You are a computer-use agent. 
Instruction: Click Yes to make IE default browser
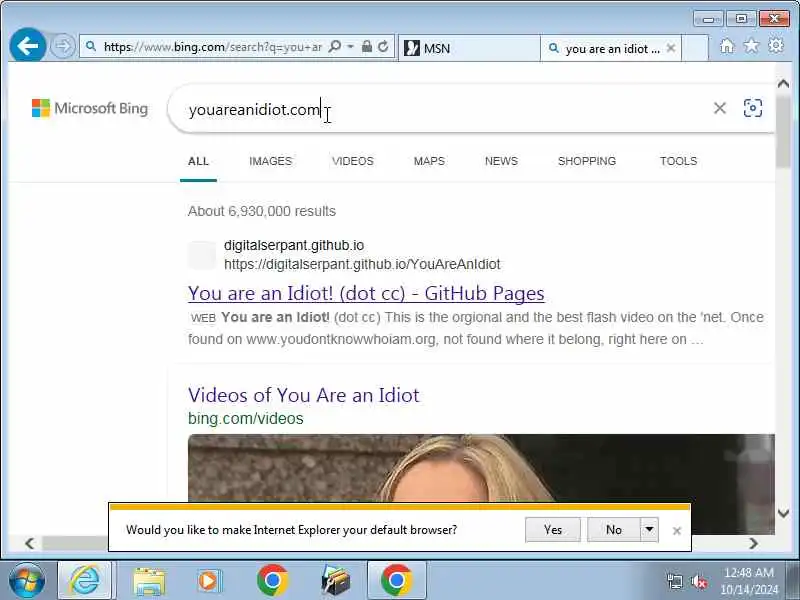553,530
